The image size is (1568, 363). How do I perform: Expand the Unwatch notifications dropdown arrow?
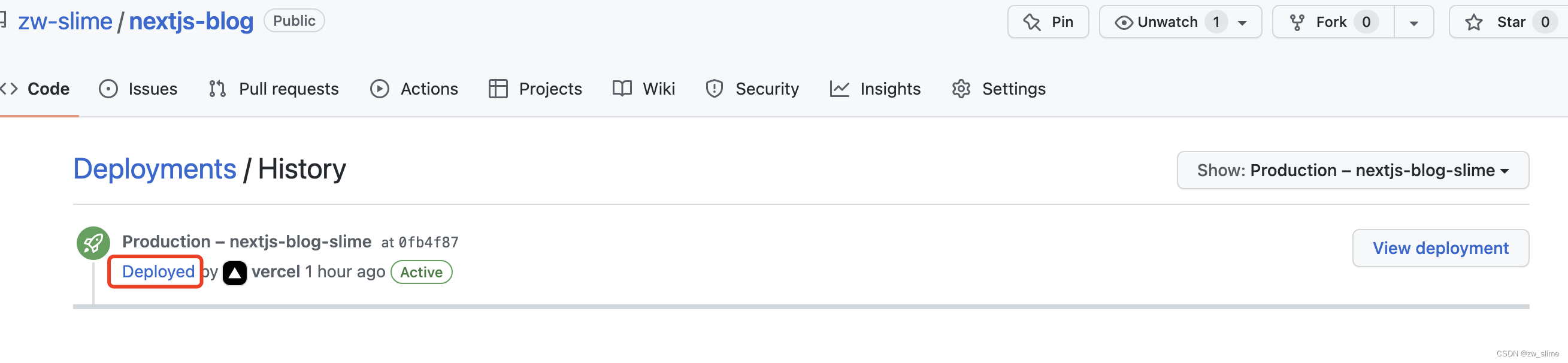1242,23
